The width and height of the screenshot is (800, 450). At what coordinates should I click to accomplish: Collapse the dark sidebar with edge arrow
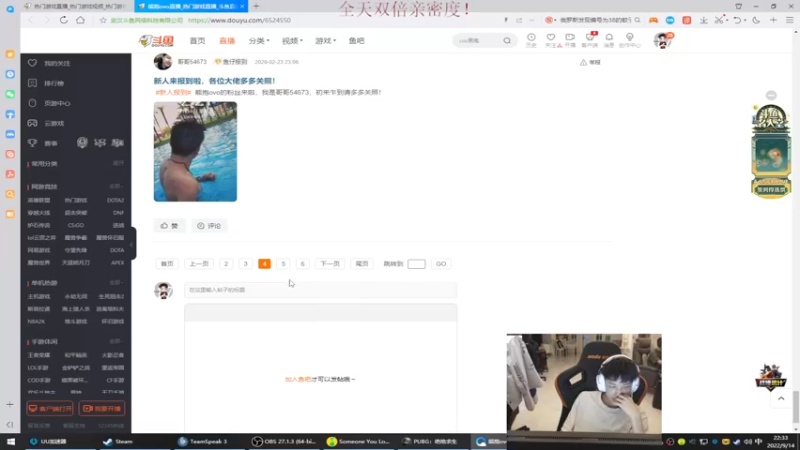click(132, 244)
